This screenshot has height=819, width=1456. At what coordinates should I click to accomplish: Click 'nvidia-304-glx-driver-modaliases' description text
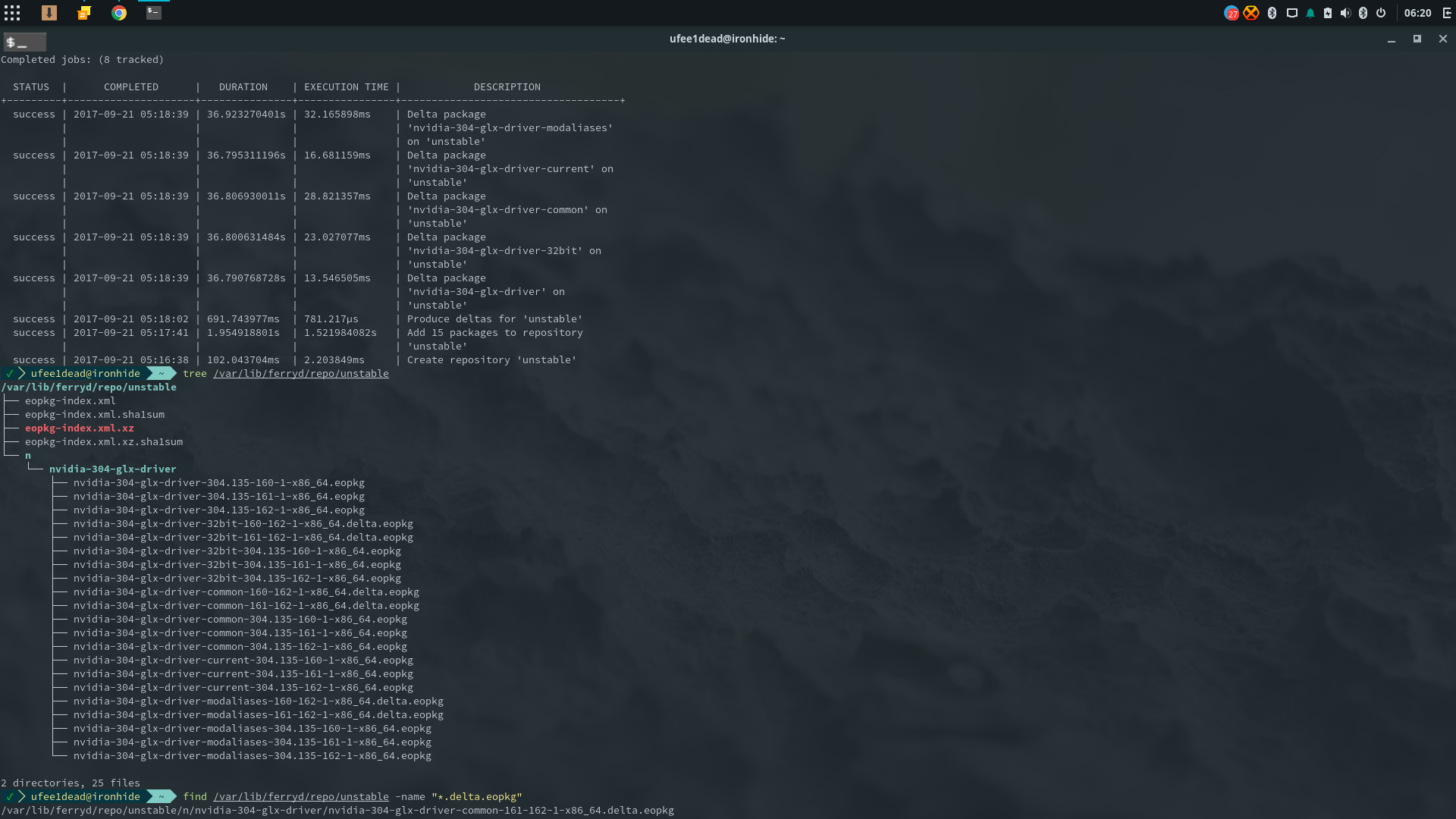click(510, 128)
